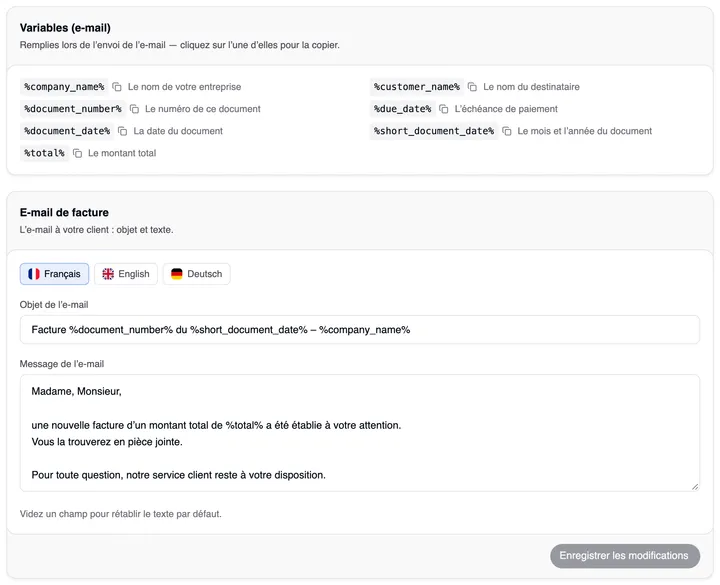
Task: Select the Français language tab
Action: click(x=54, y=274)
